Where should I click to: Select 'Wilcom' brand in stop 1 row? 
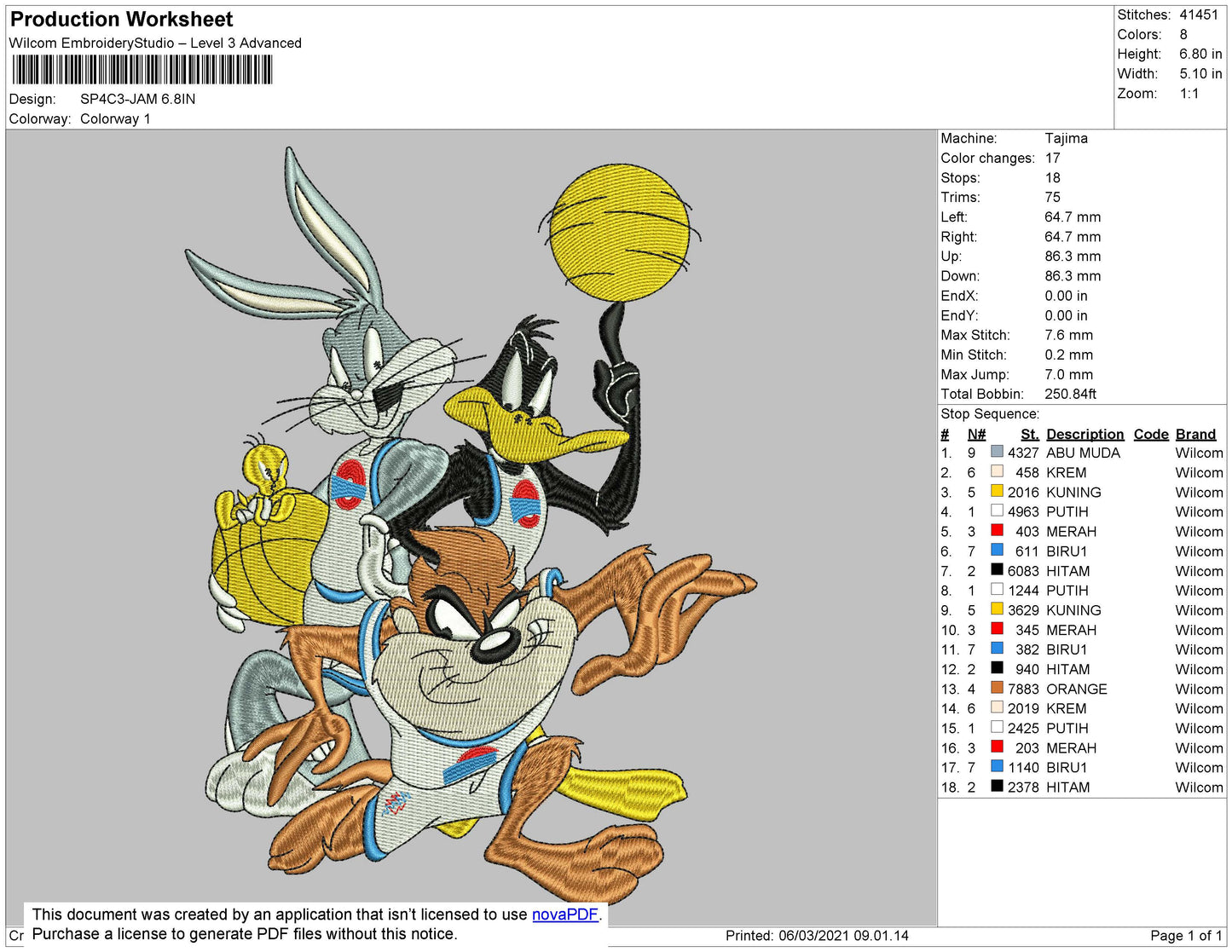[x=1199, y=453]
